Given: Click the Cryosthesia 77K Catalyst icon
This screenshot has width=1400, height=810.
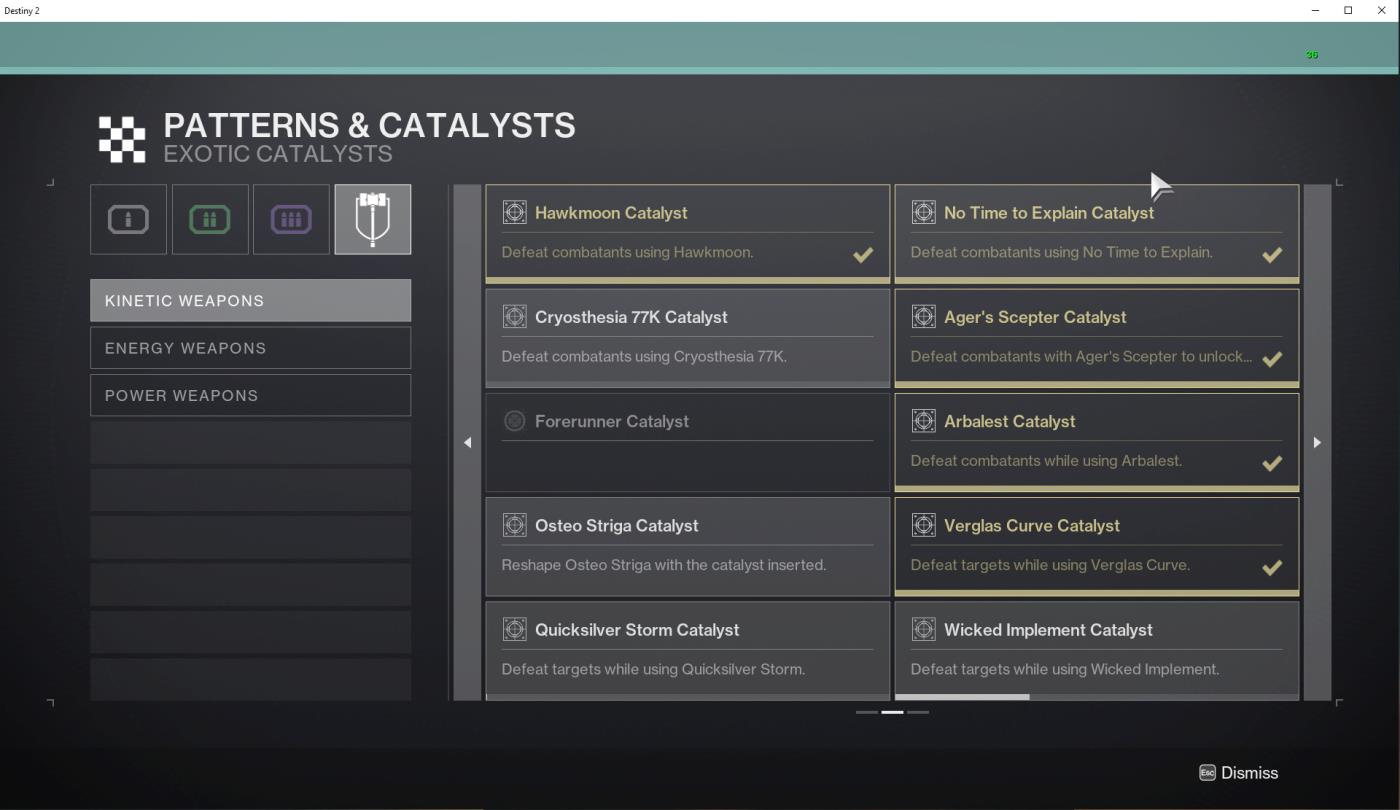Looking at the screenshot, I should tap(514, 317).
